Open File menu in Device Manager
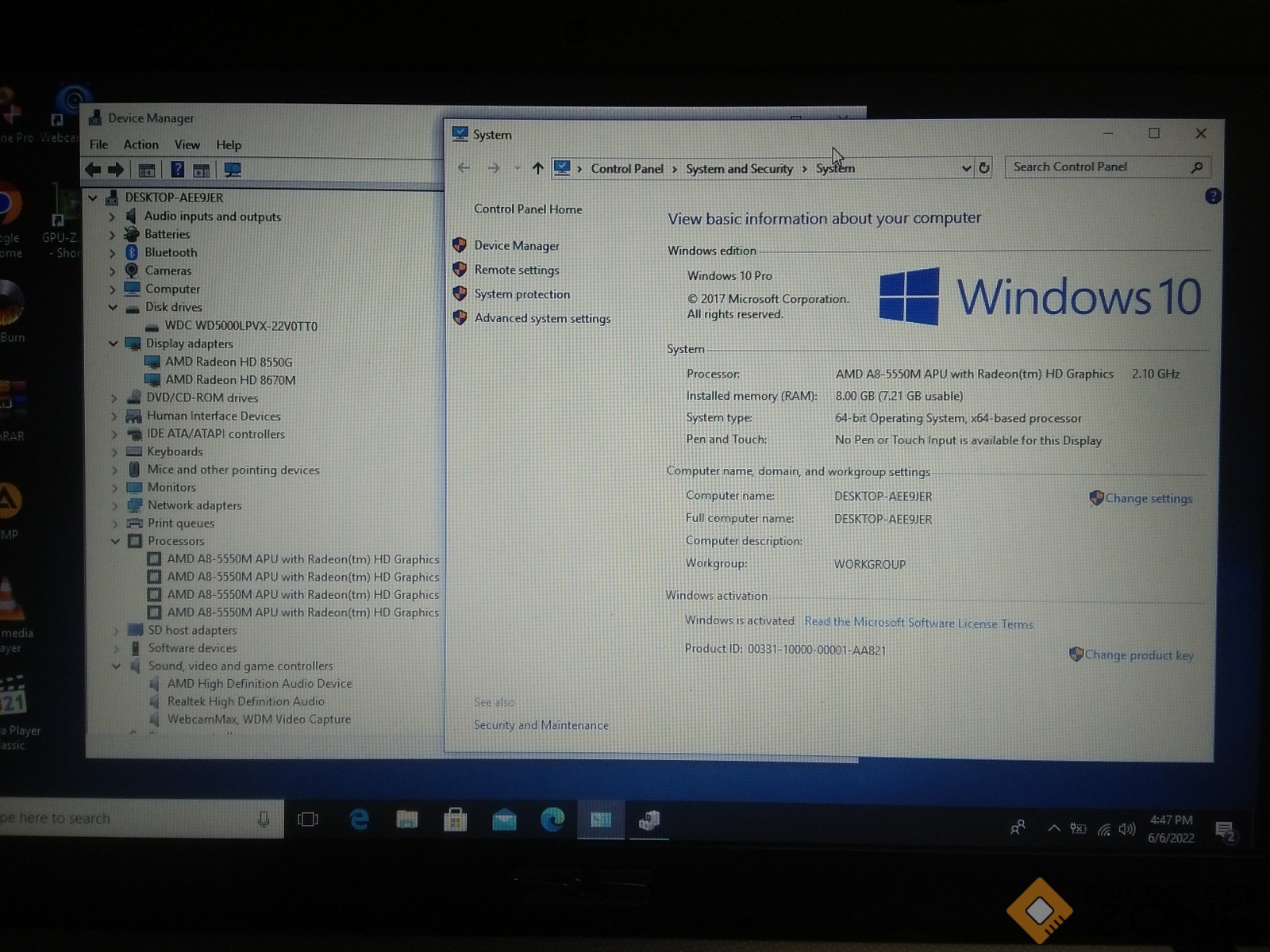The image size is (1270, 952). tap(98, 144)
